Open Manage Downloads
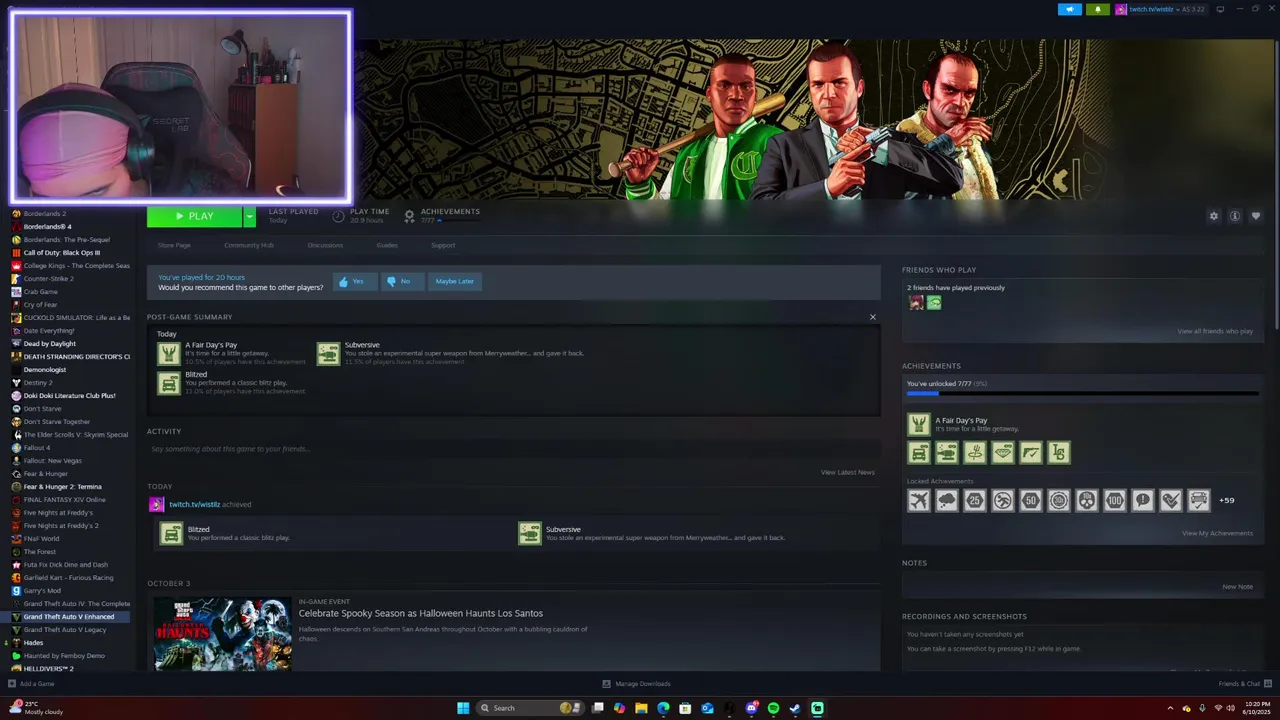The height and width of the screenshot is (720, 1280). coord(636,684)
